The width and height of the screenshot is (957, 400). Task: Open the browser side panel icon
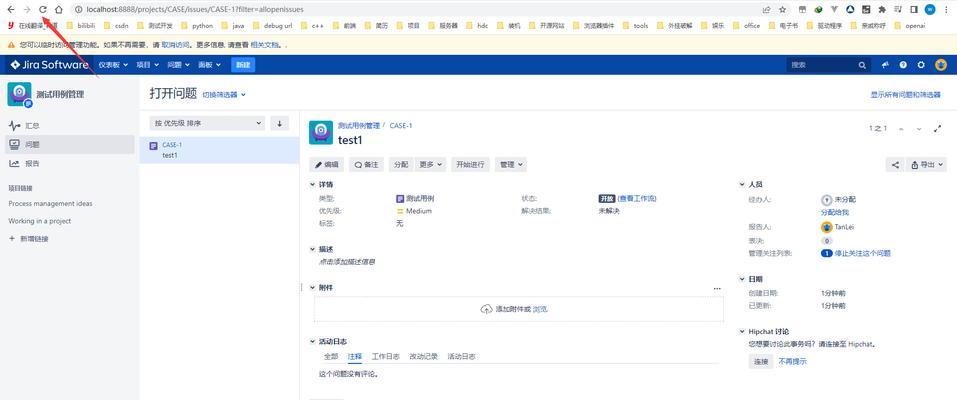click(x=914, y=10)
